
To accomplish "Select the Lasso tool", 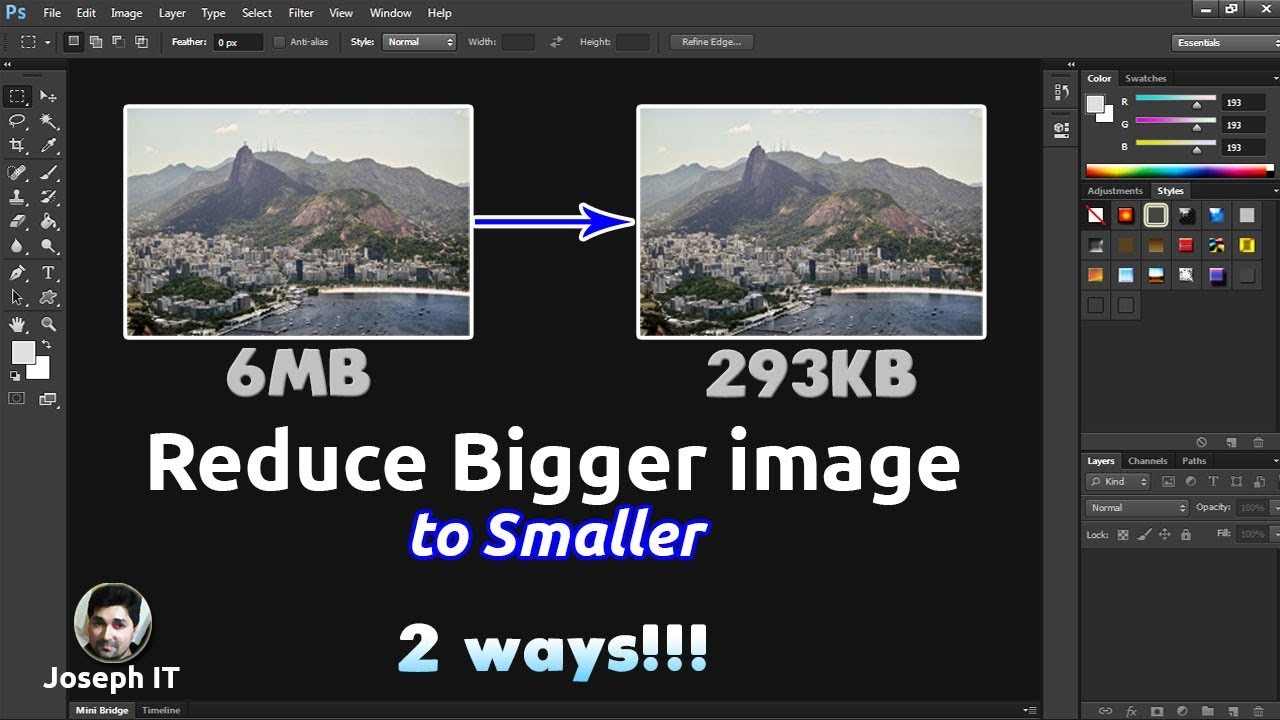I will pyautogui.click(x=17, y=121).
